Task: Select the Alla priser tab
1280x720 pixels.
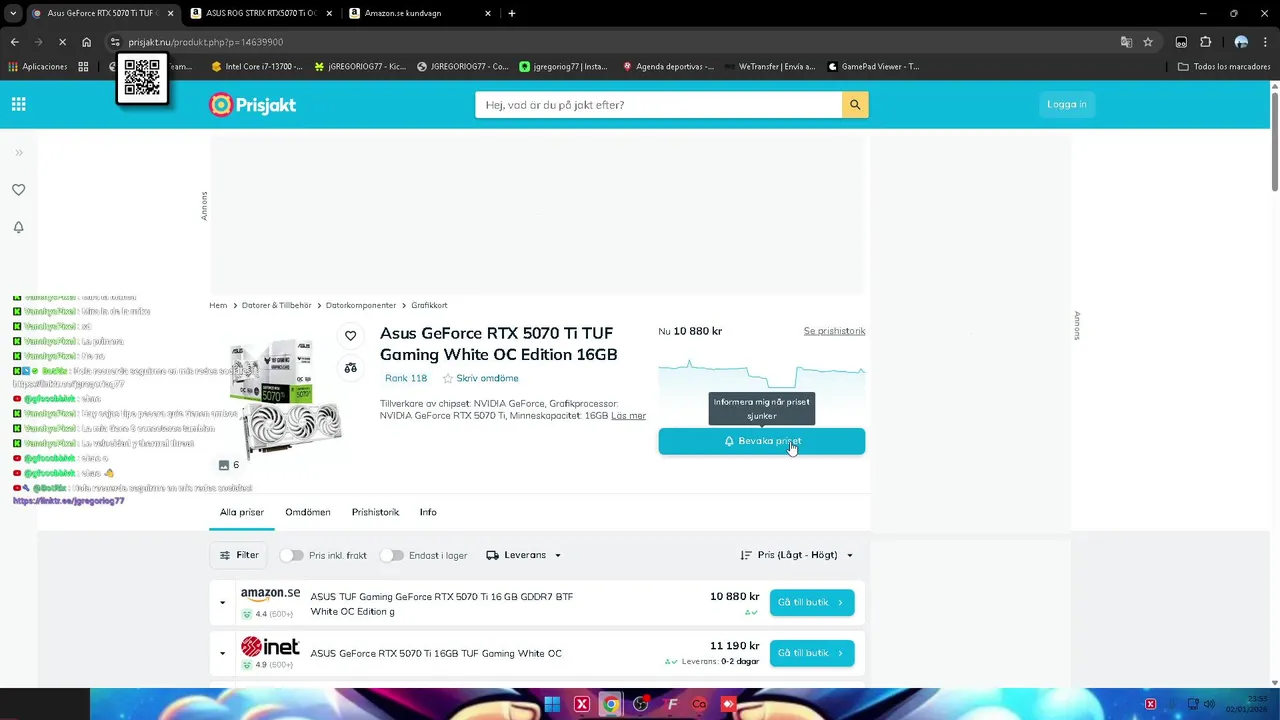Action: pyautogui.click(x=242, y=512)
